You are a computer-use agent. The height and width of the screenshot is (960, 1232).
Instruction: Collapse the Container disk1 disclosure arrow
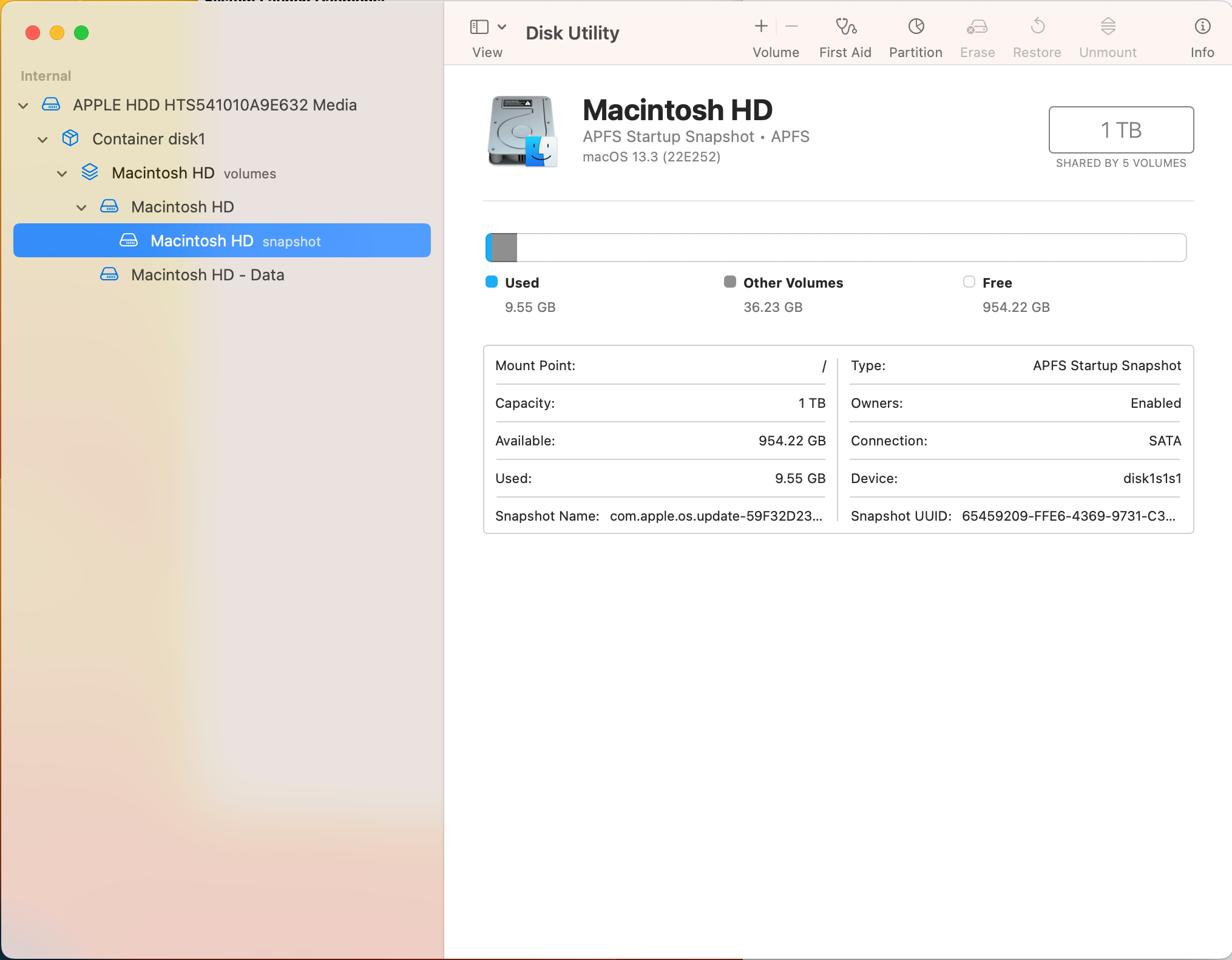tap(42, 140)
